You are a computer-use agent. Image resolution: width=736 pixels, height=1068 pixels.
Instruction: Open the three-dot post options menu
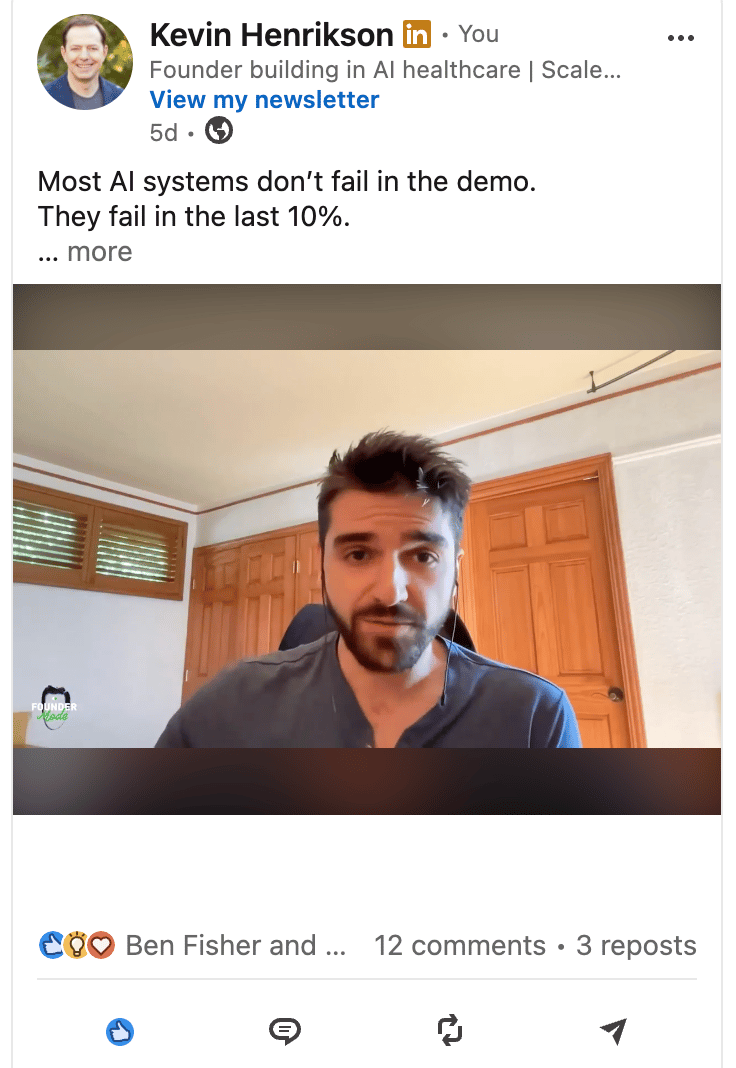click(x=681, y=38)
